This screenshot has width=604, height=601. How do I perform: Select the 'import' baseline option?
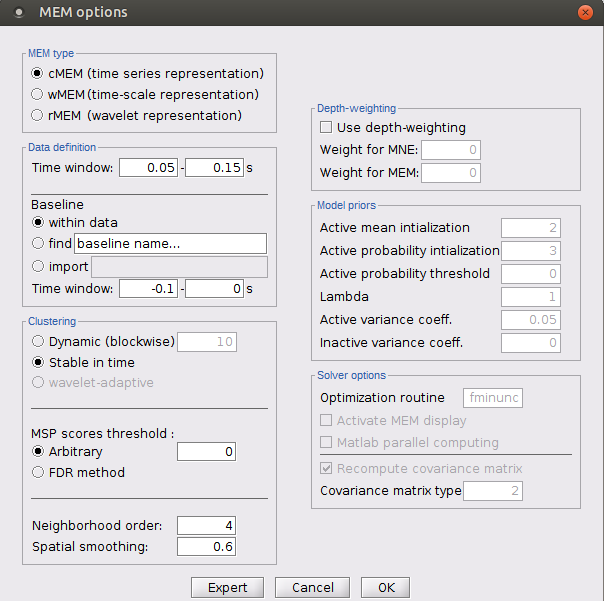tap(38, 266)
